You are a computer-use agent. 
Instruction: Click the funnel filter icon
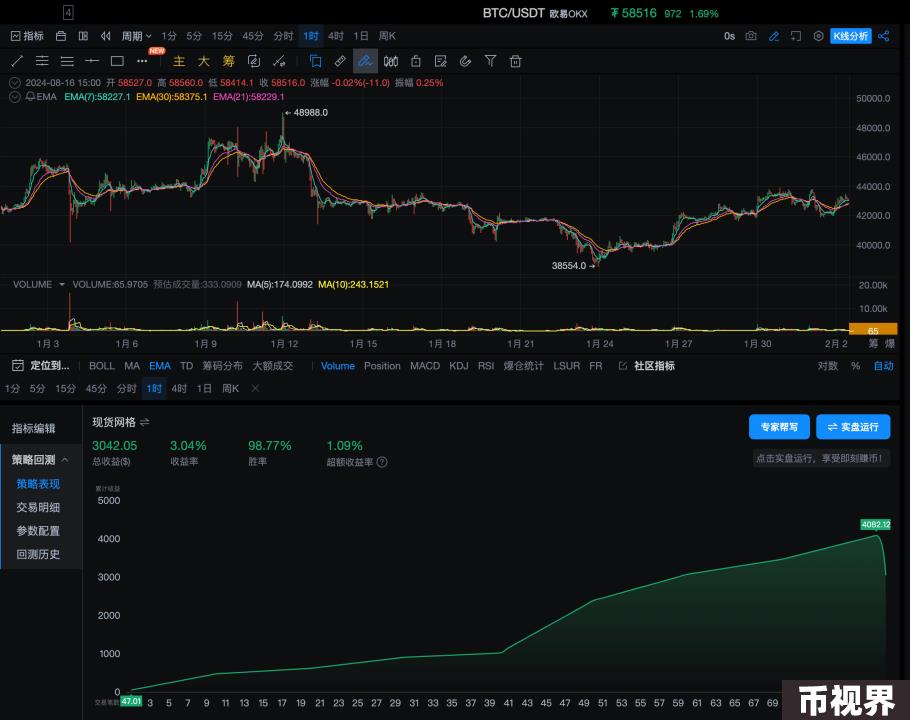490,61
